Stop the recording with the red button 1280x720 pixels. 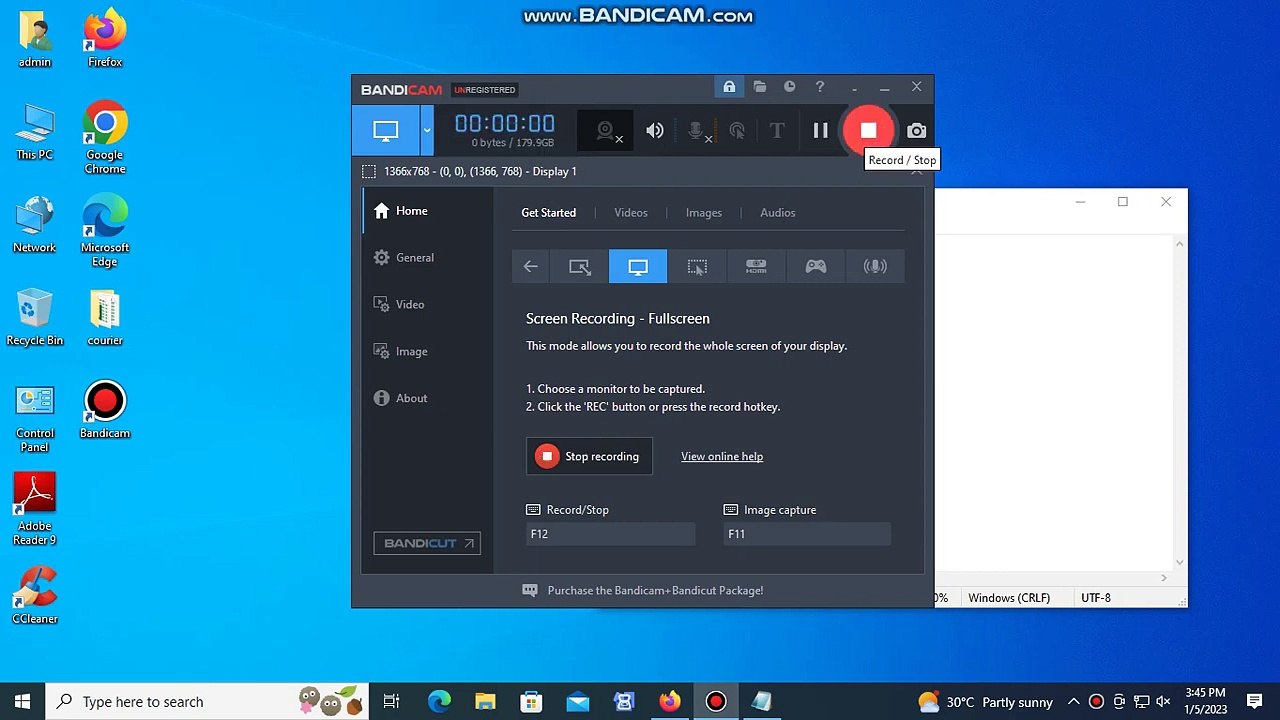[868, 131]
